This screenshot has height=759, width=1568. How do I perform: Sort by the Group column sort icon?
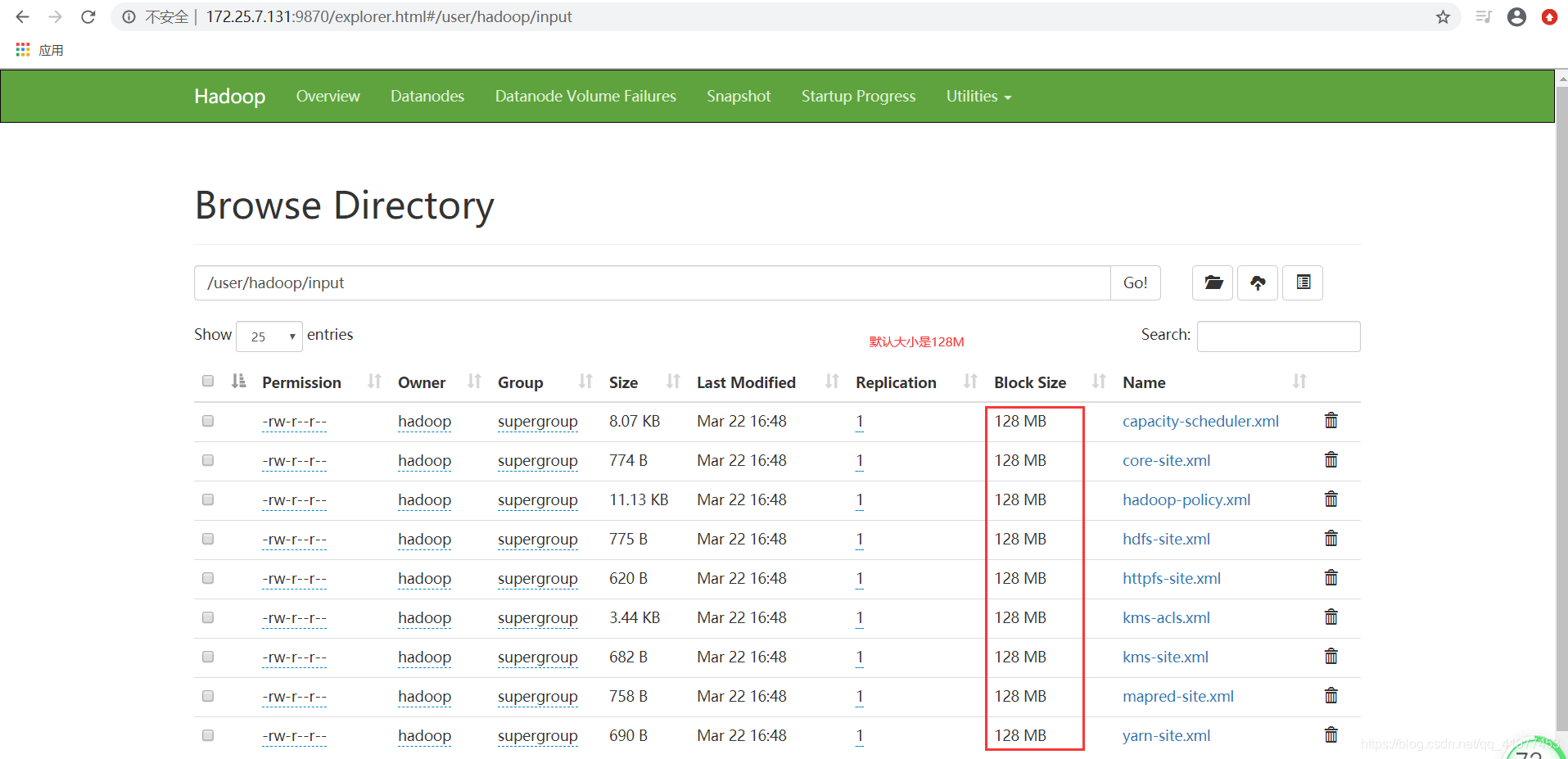pos(585,381)
